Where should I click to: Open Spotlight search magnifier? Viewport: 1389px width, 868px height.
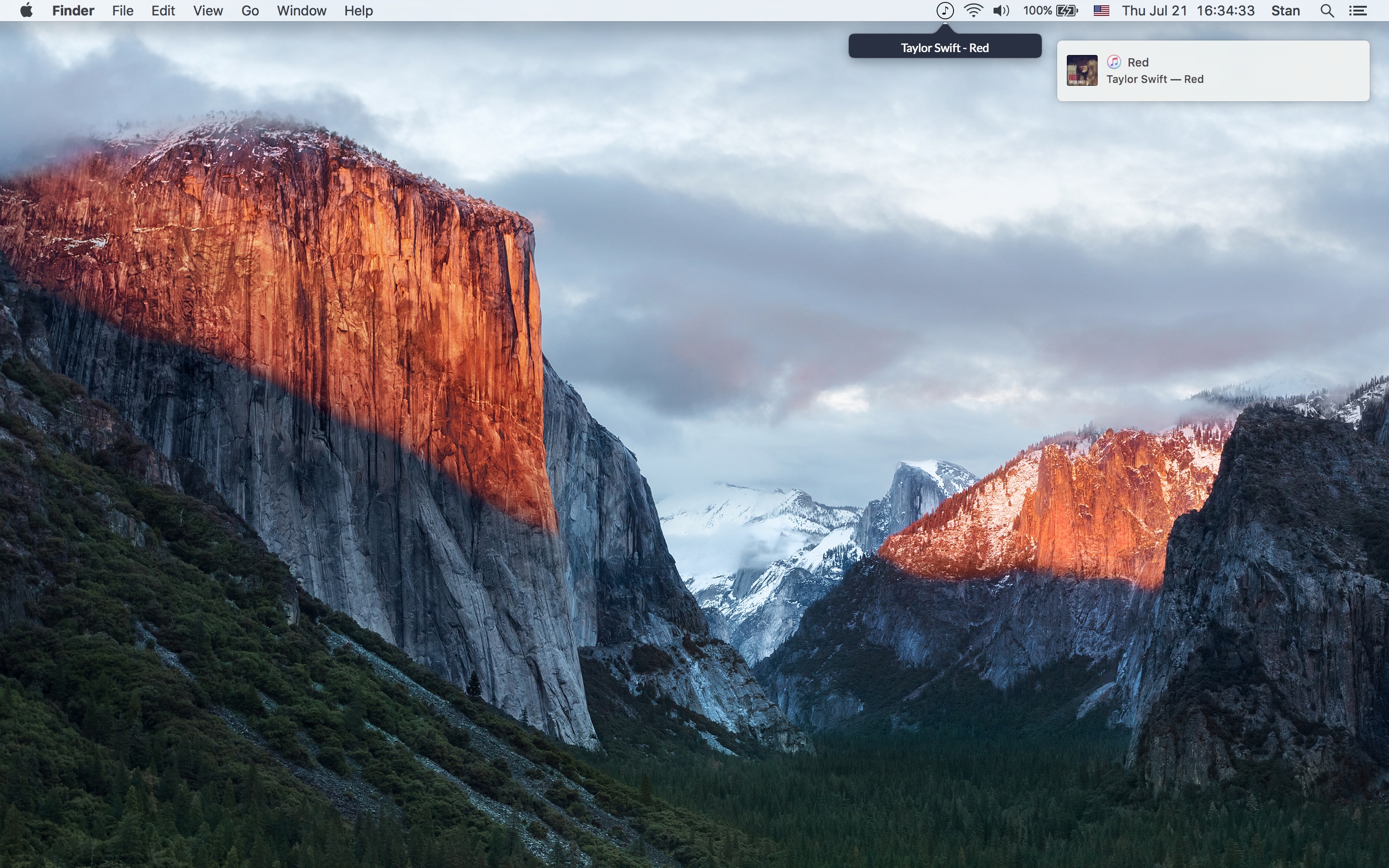(x=1327, y=11)
